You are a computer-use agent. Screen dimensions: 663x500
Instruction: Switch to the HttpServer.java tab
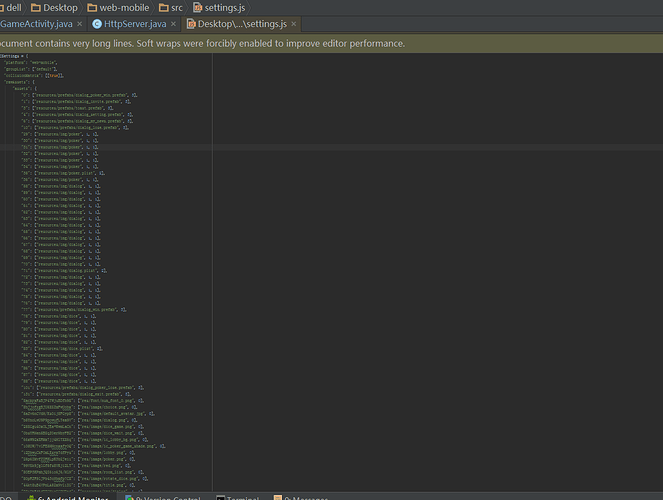coord(135,24)
